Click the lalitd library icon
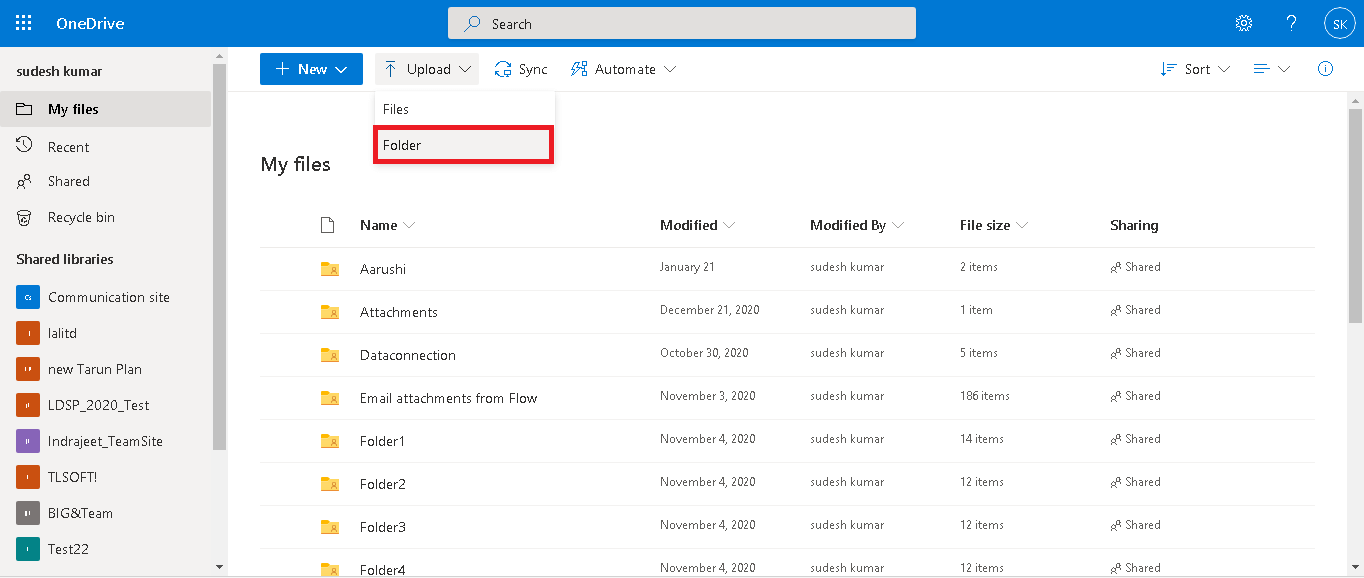 (x=28, y=333)
